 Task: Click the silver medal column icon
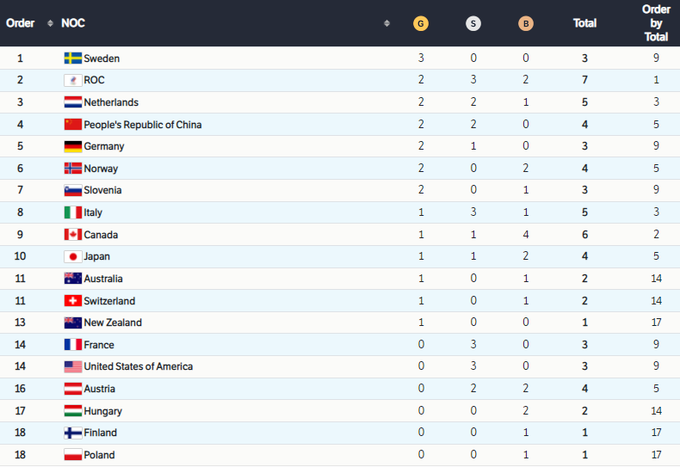(x=474, y=22)
